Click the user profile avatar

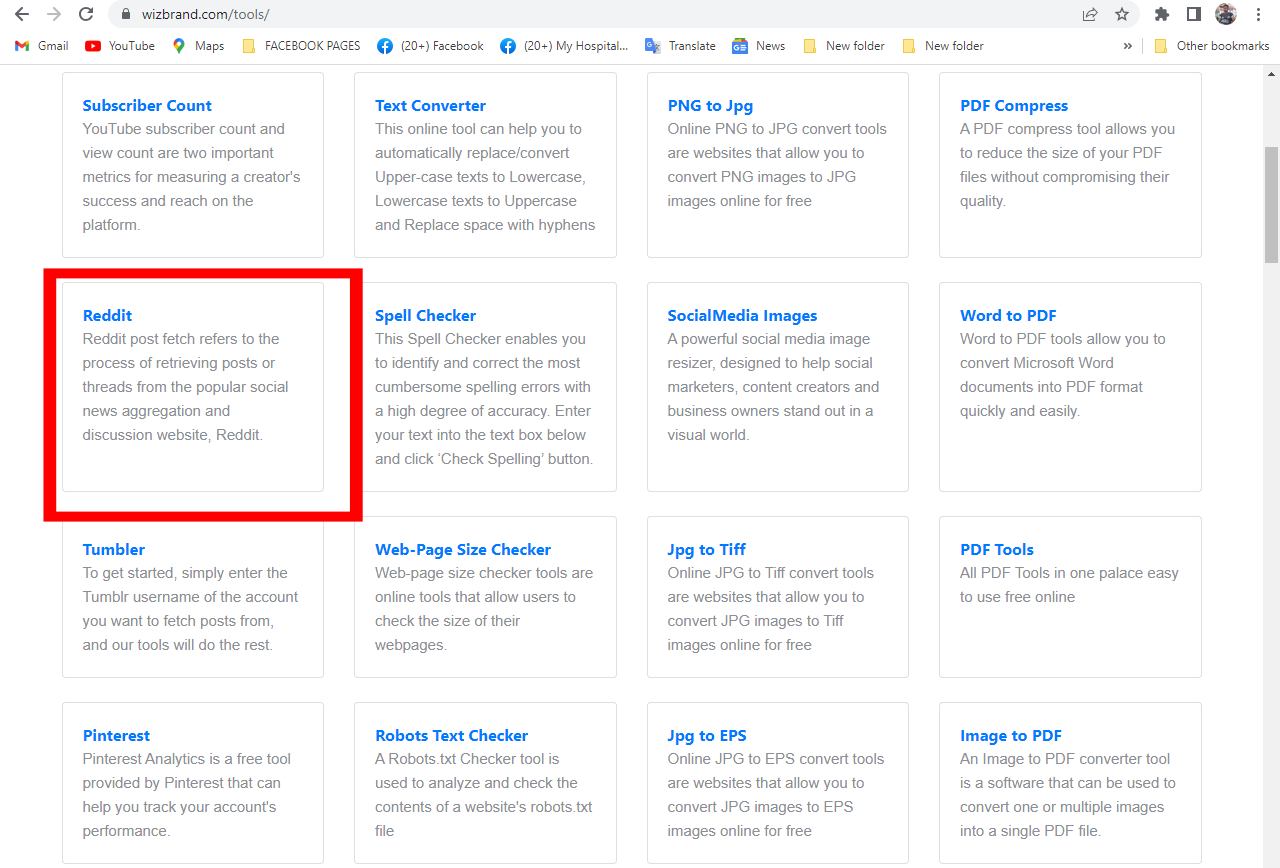coord(1225,14)
